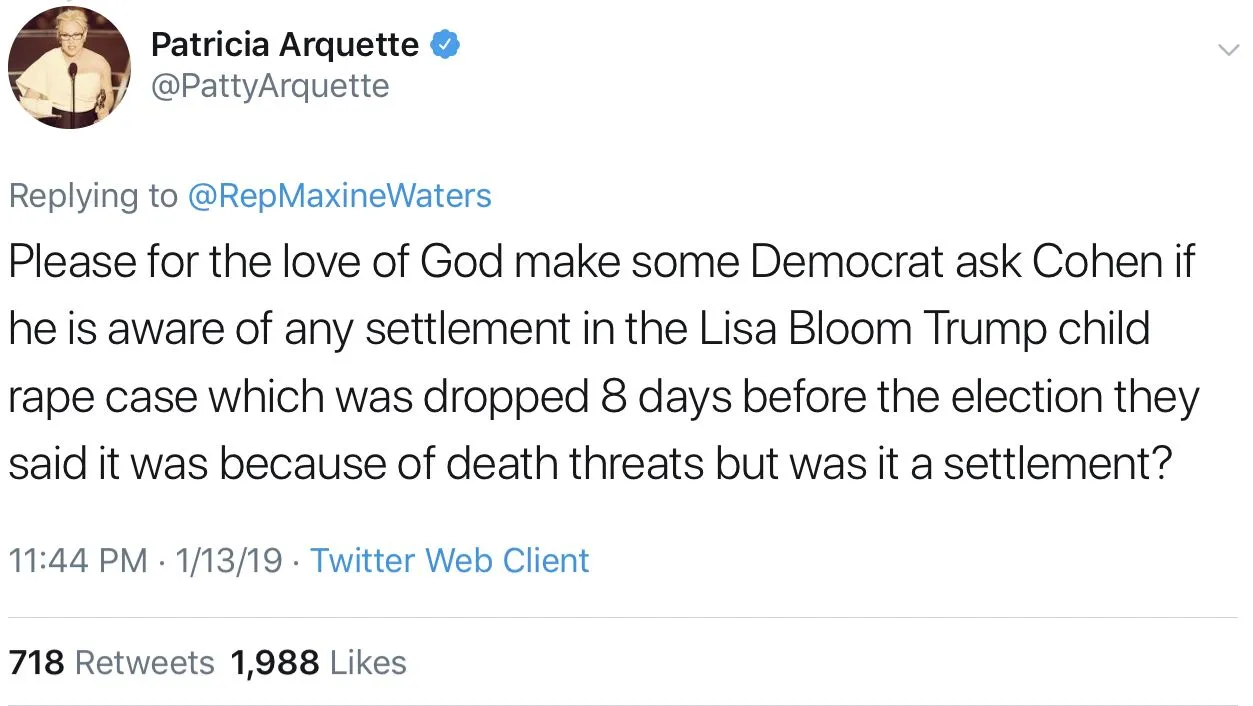The image size is (1253, 706).
Task: Visit the @RepMaxineWaters mention
Action: [x=339, y=195]
